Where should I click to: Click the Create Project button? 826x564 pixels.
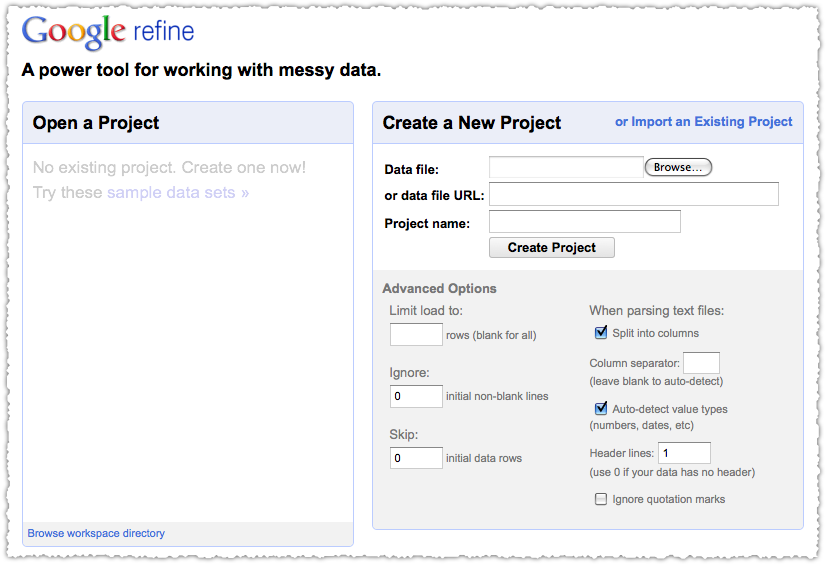[552, 248]
